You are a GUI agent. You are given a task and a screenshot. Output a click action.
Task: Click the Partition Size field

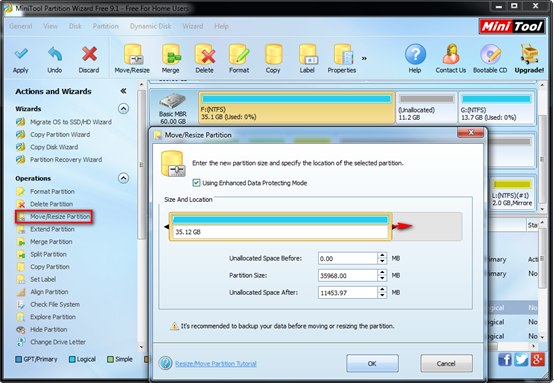pyautogui.click(x=348, y=275)
